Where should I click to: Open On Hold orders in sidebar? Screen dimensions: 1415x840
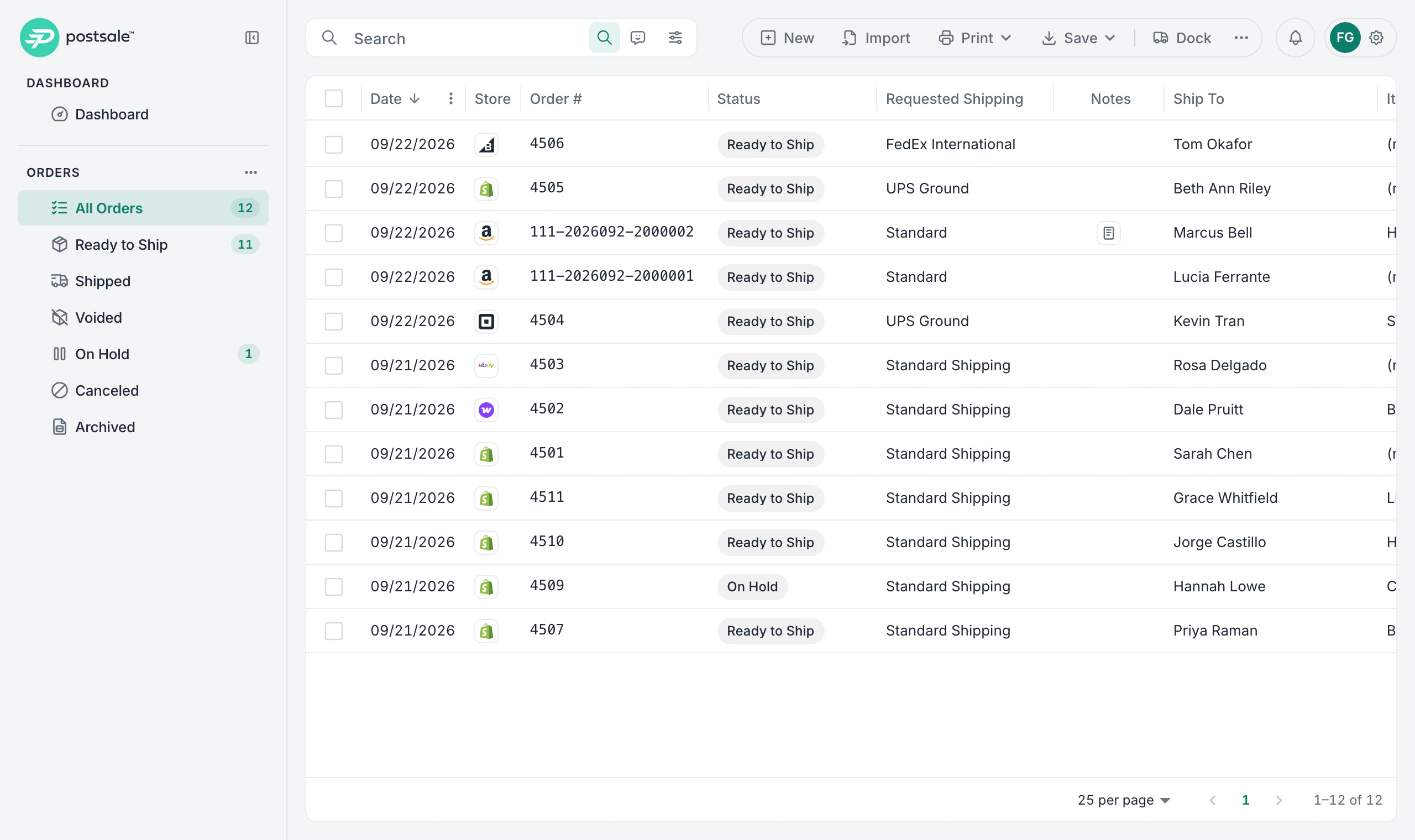click(x=143, y=354)
